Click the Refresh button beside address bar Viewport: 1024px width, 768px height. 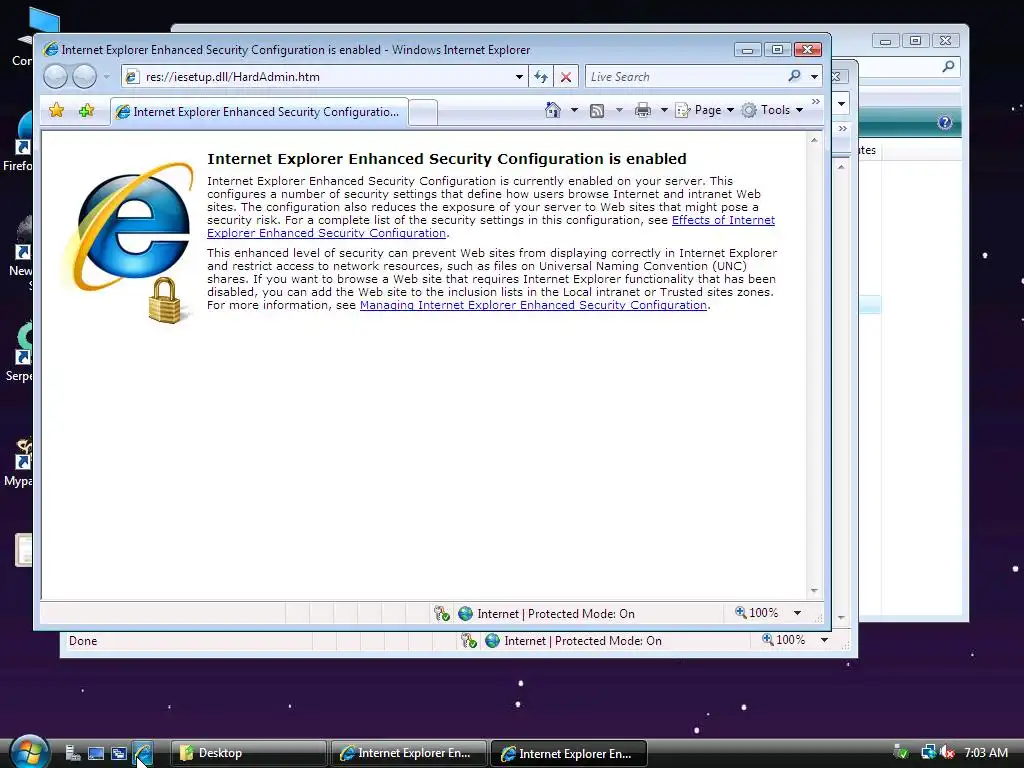coord(540,77)
